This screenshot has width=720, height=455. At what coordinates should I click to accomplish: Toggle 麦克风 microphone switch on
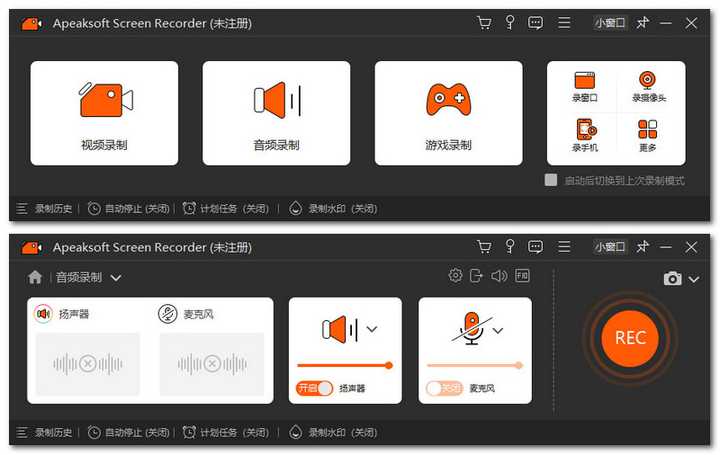tap(444, 388)
